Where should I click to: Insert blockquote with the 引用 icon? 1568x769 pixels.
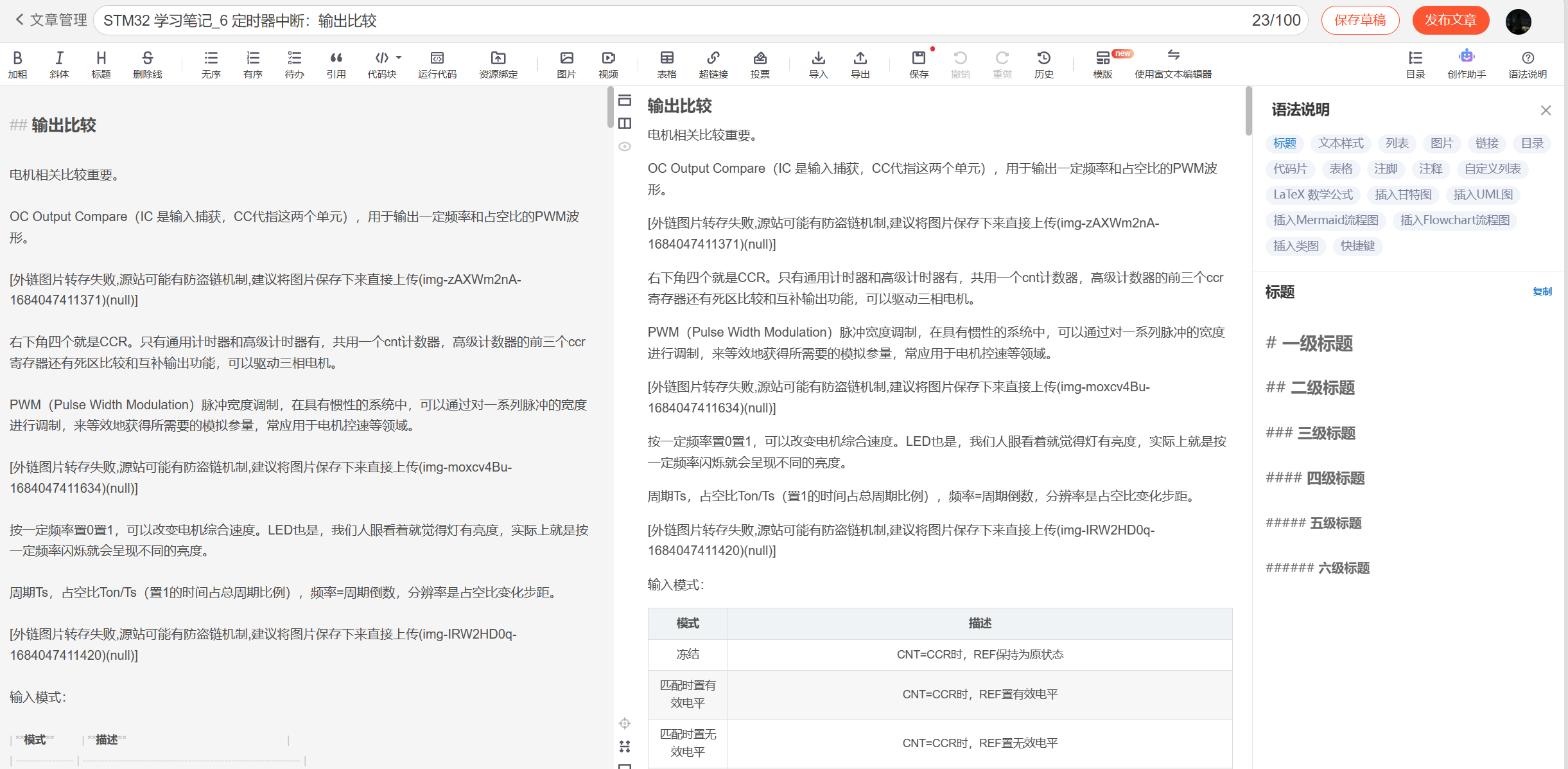click(x=336, y=64)
